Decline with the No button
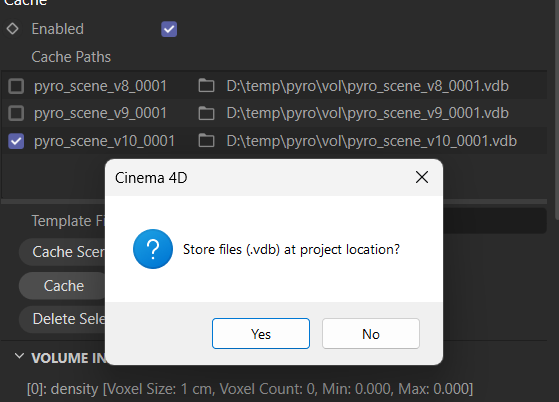This screenshot has width=559, height=402. pyautogui.click(x=371, y=334)
